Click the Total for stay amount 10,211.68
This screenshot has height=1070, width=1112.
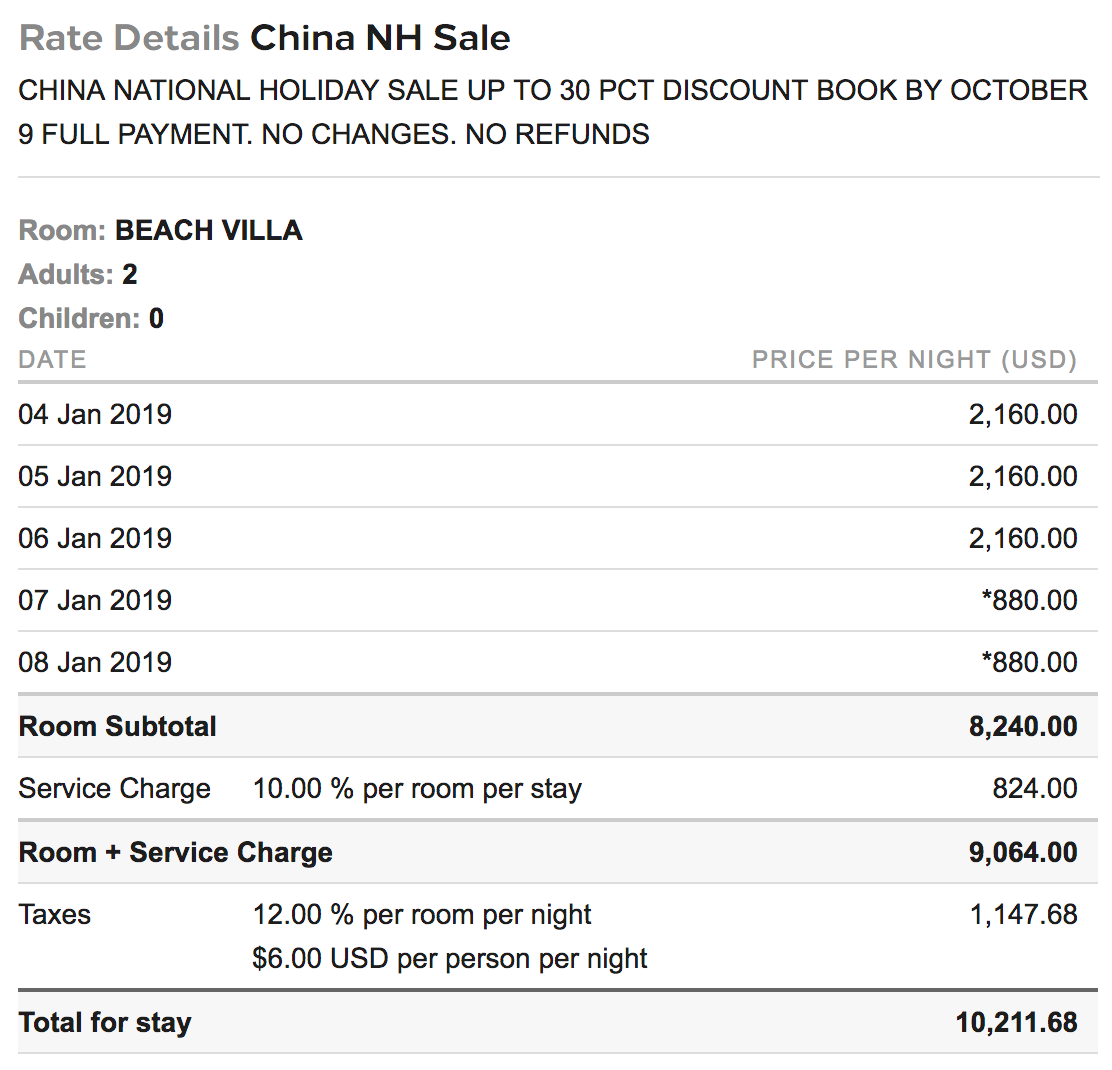1016,1022
